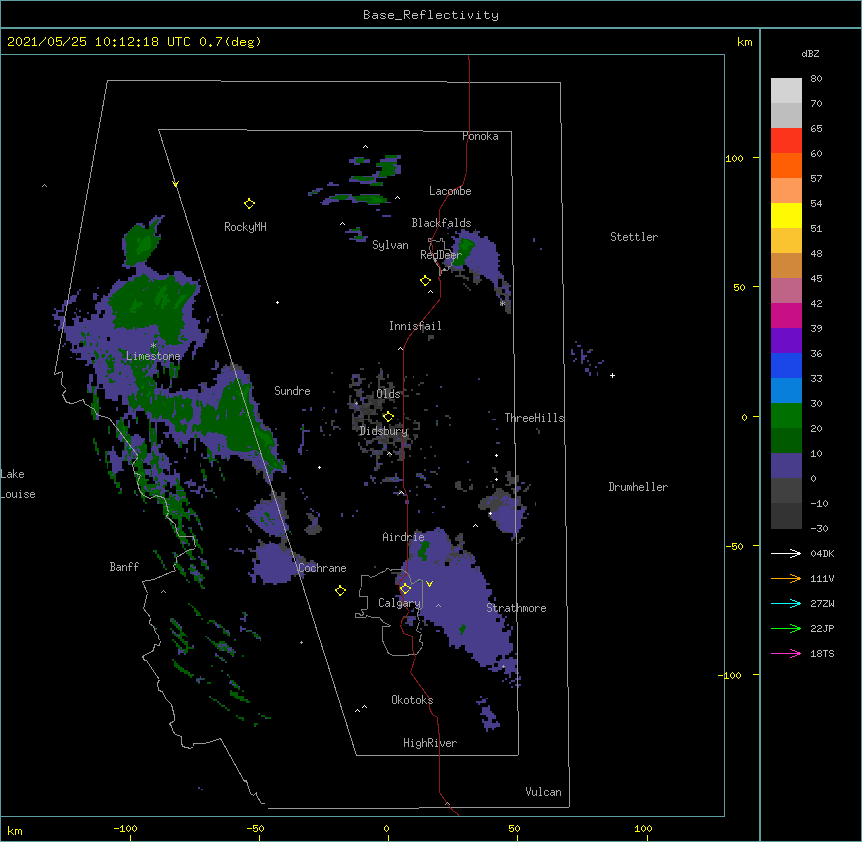862x842 pixels.
Task: Click the Stettler label
Action: pos(634,237)
